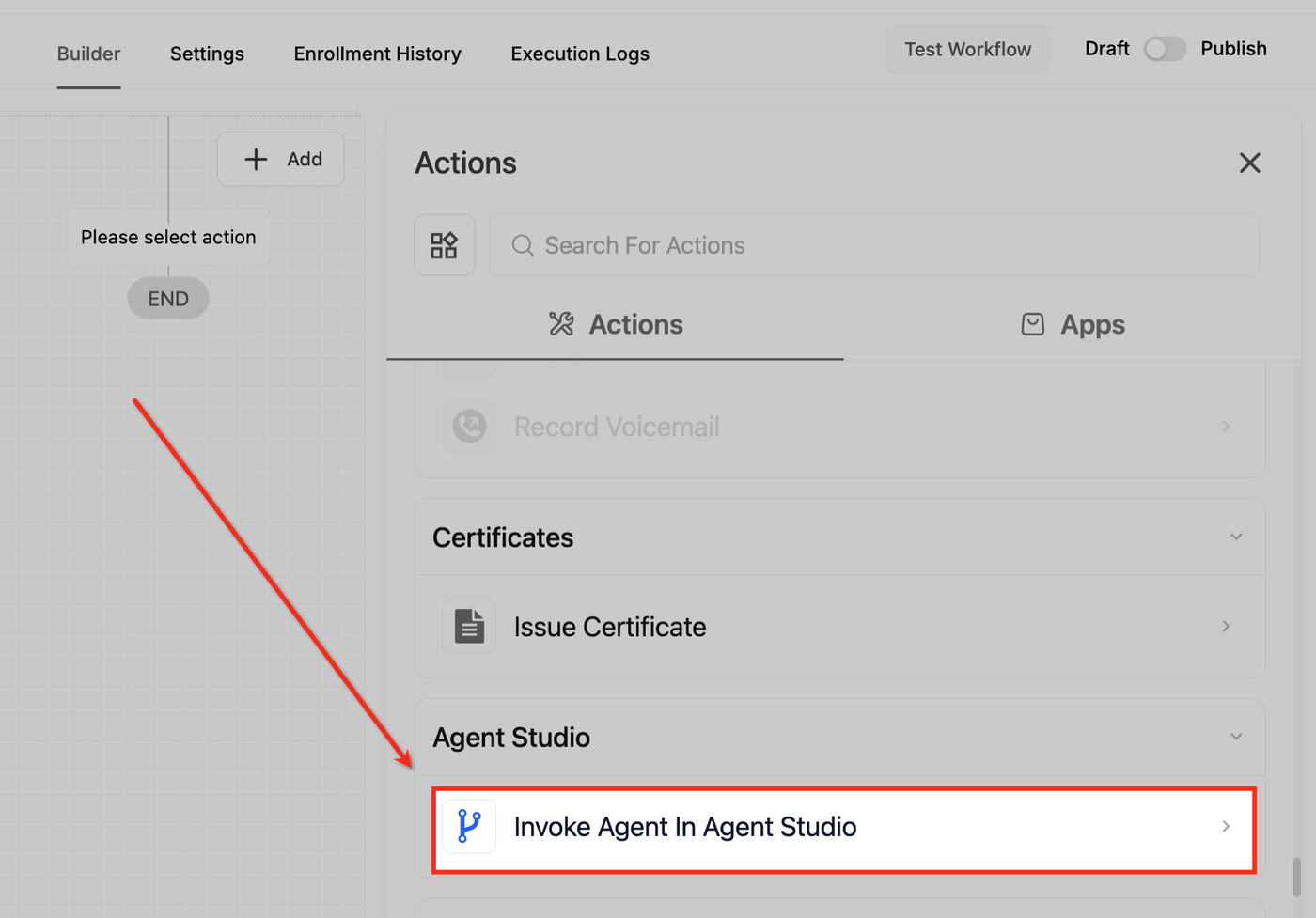Collapse the Agent Studio section

tap(1236, 737)
